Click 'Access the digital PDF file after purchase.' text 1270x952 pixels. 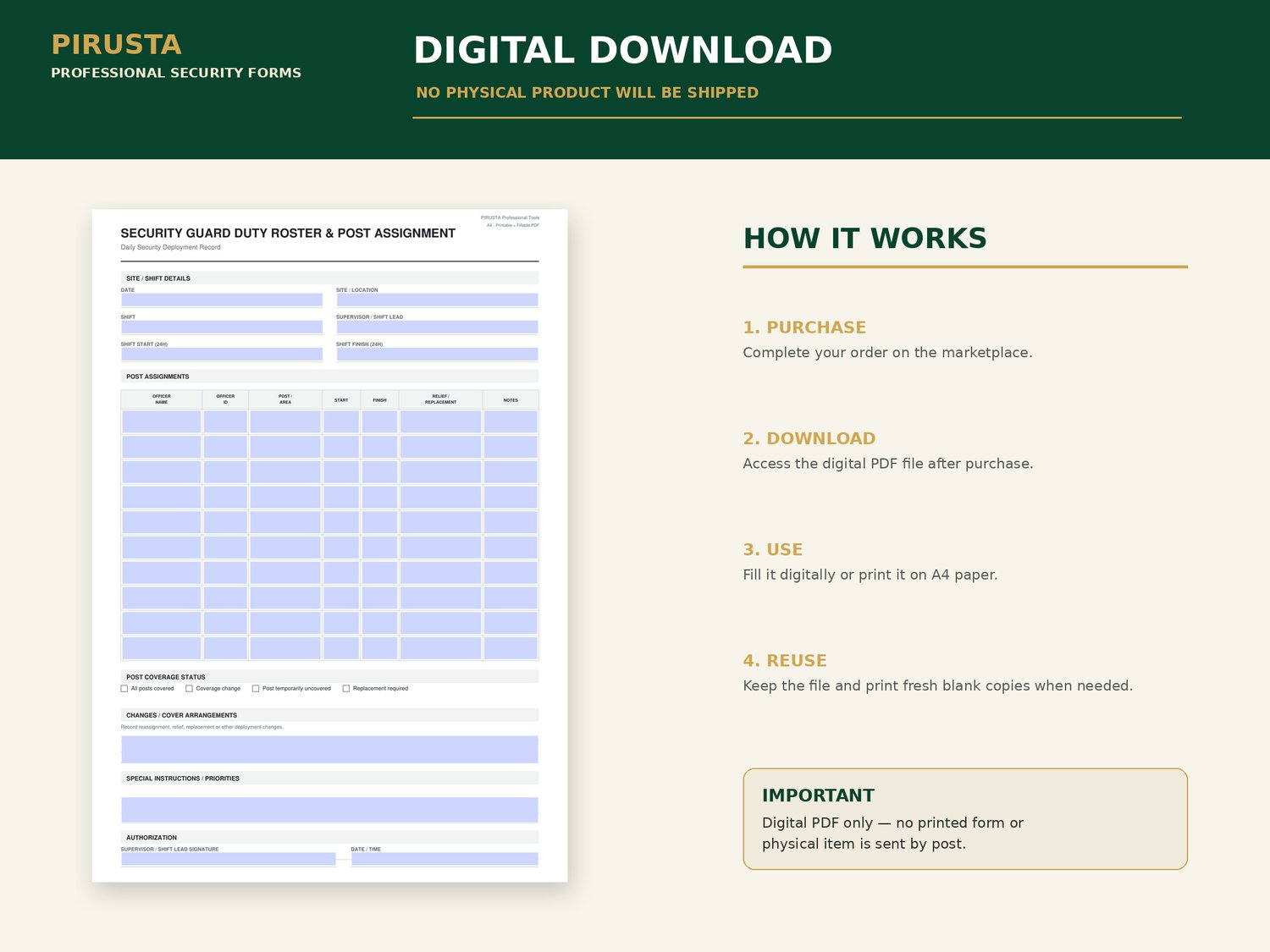coord(888,464)
